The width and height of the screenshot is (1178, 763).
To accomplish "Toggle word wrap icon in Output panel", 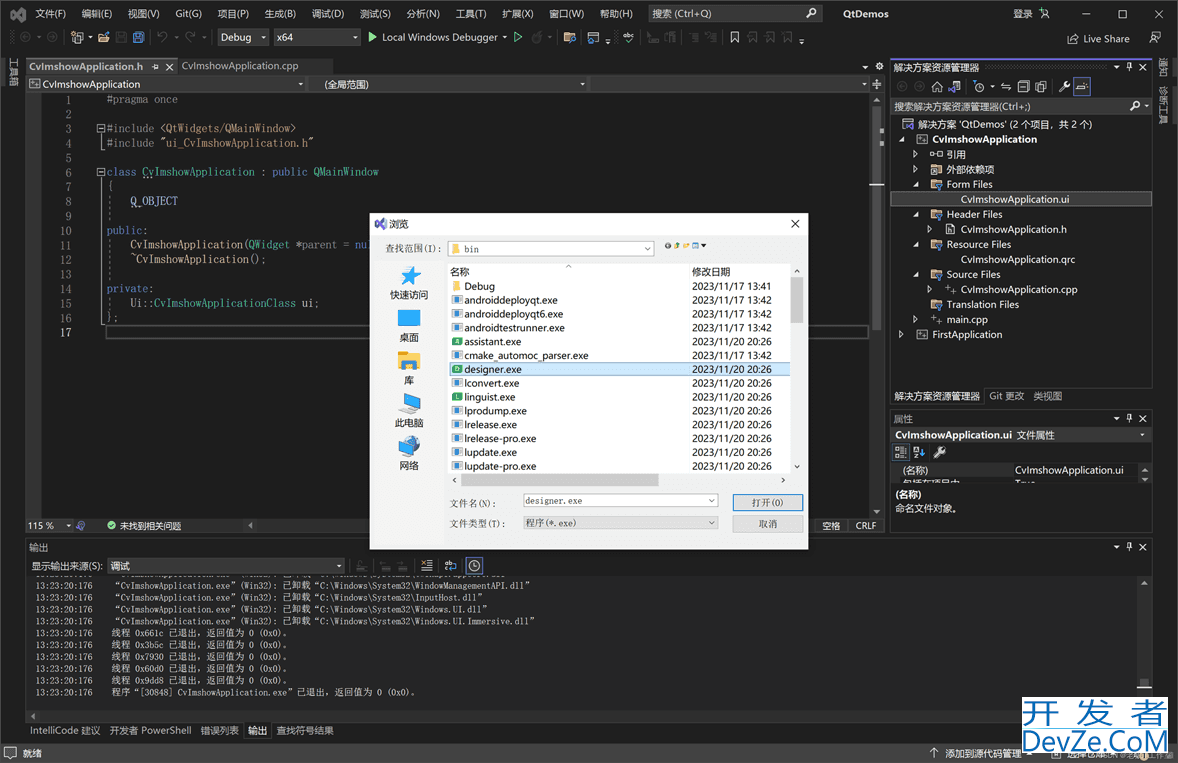I will click(450, 565).
